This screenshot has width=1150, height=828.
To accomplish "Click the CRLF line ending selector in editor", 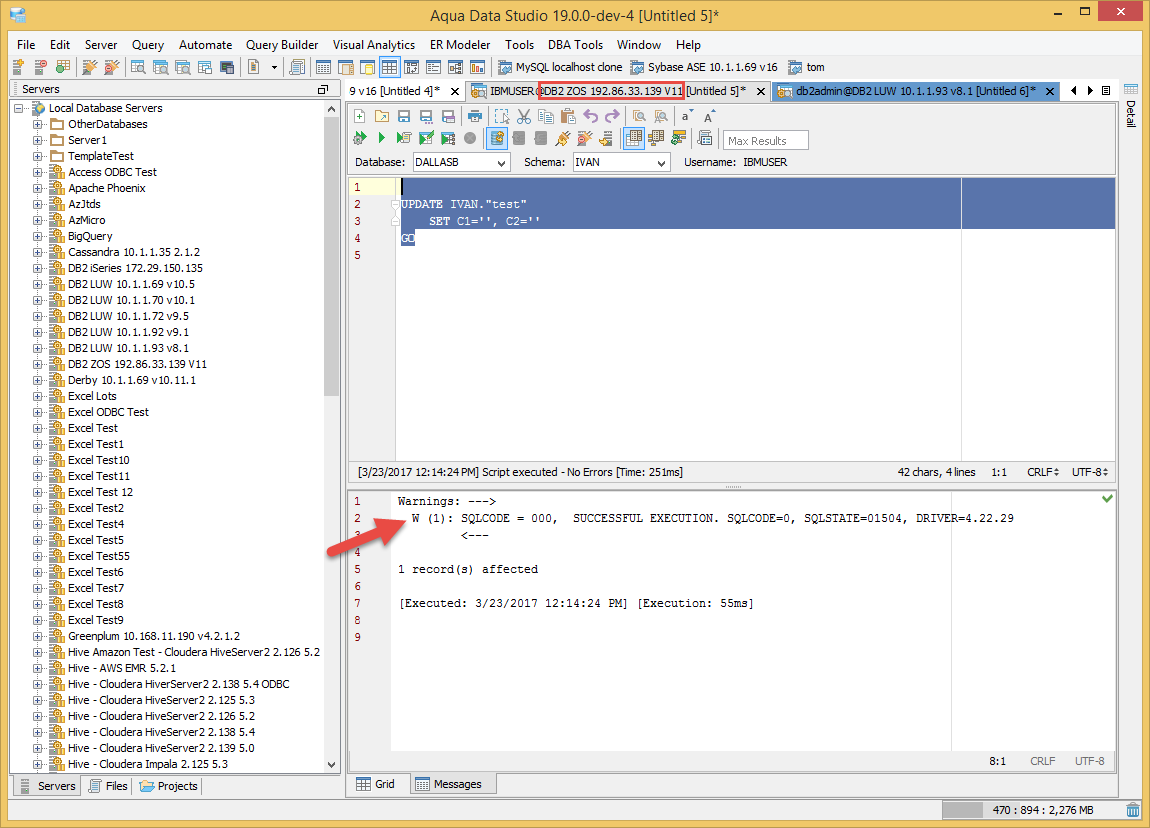I will [1043, 472].
